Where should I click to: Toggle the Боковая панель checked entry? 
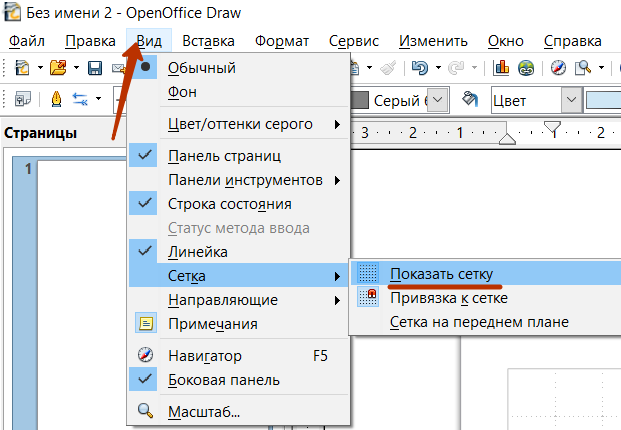tap(239, 380)
